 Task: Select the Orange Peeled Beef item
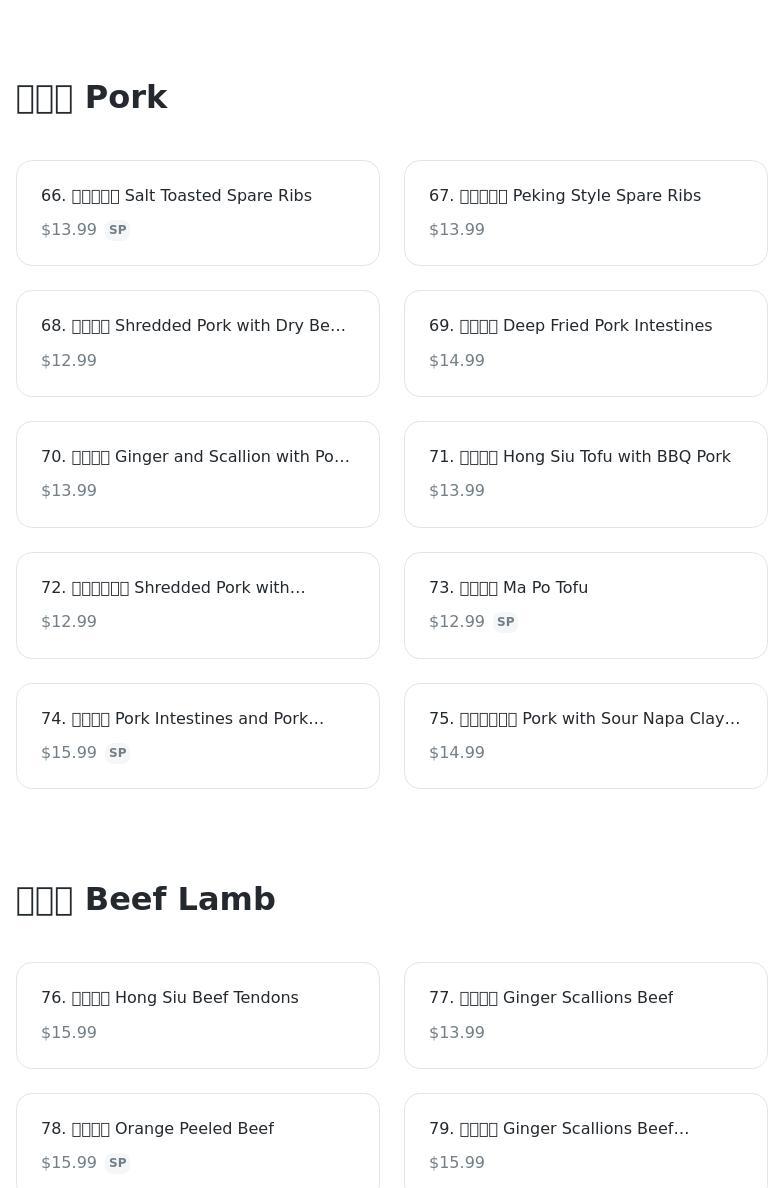[x=198, y=1141]
